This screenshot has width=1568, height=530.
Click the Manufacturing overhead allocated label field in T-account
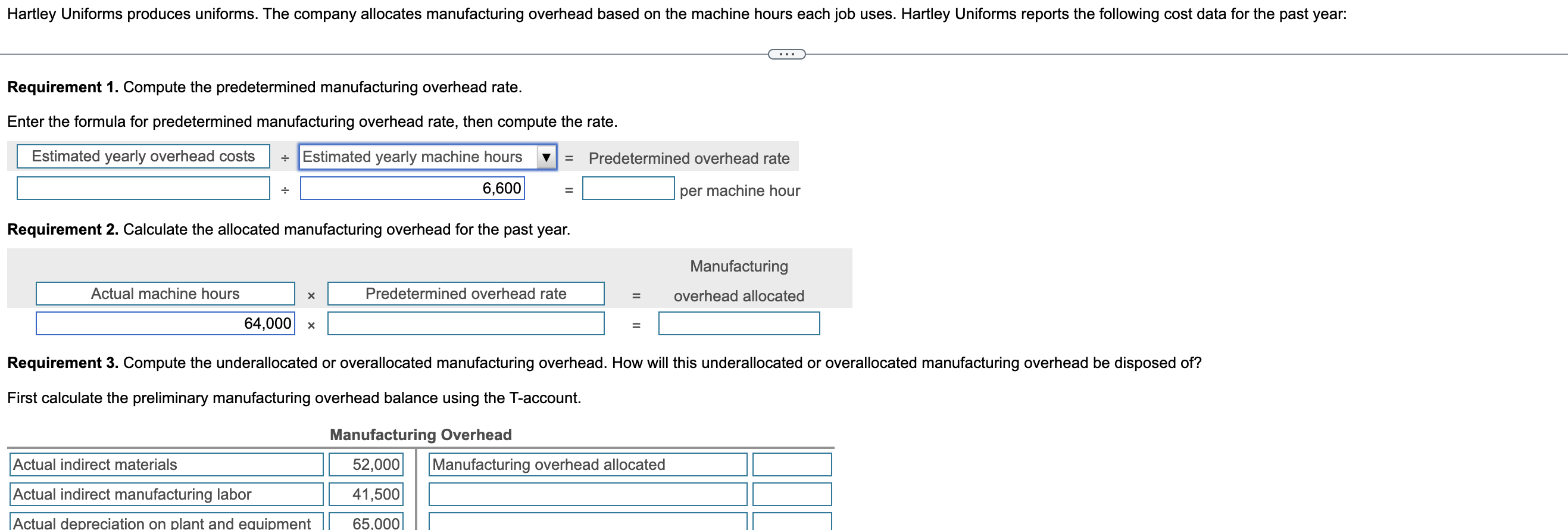click(x=588, y=465)
